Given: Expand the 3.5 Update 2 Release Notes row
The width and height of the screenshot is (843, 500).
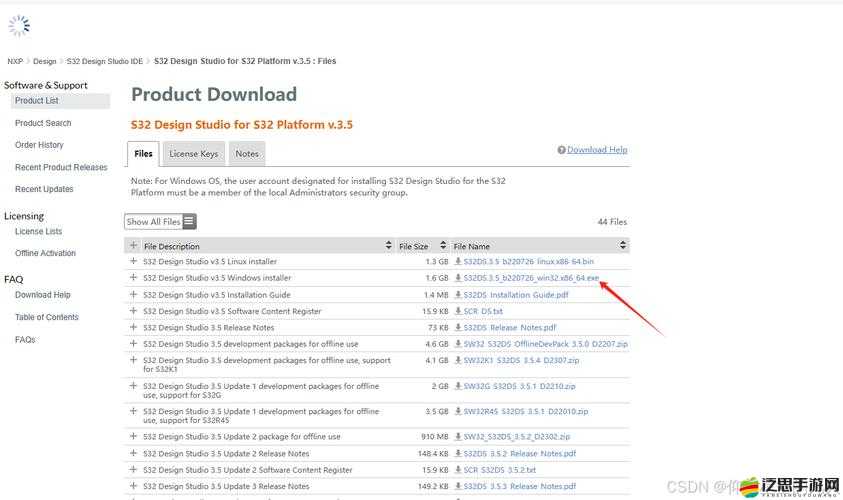Looking at the screenshot, I should point(133,453).
